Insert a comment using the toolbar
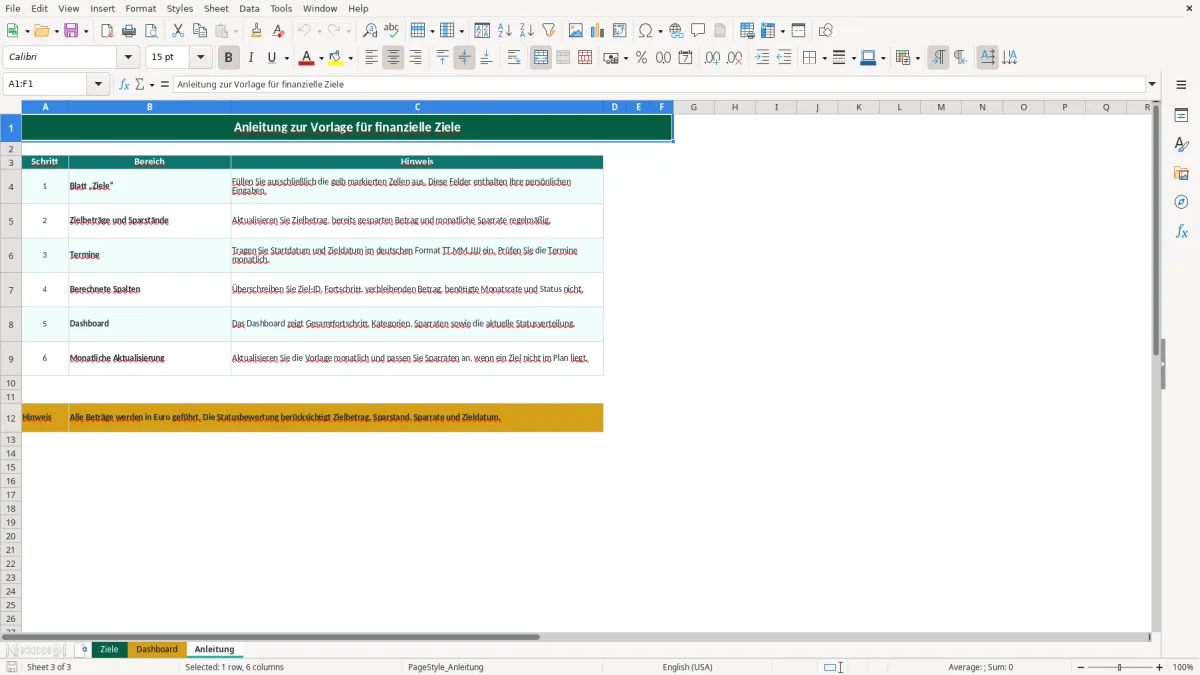1200x675 pixels. pyautogui.click(x=699, y=31)
